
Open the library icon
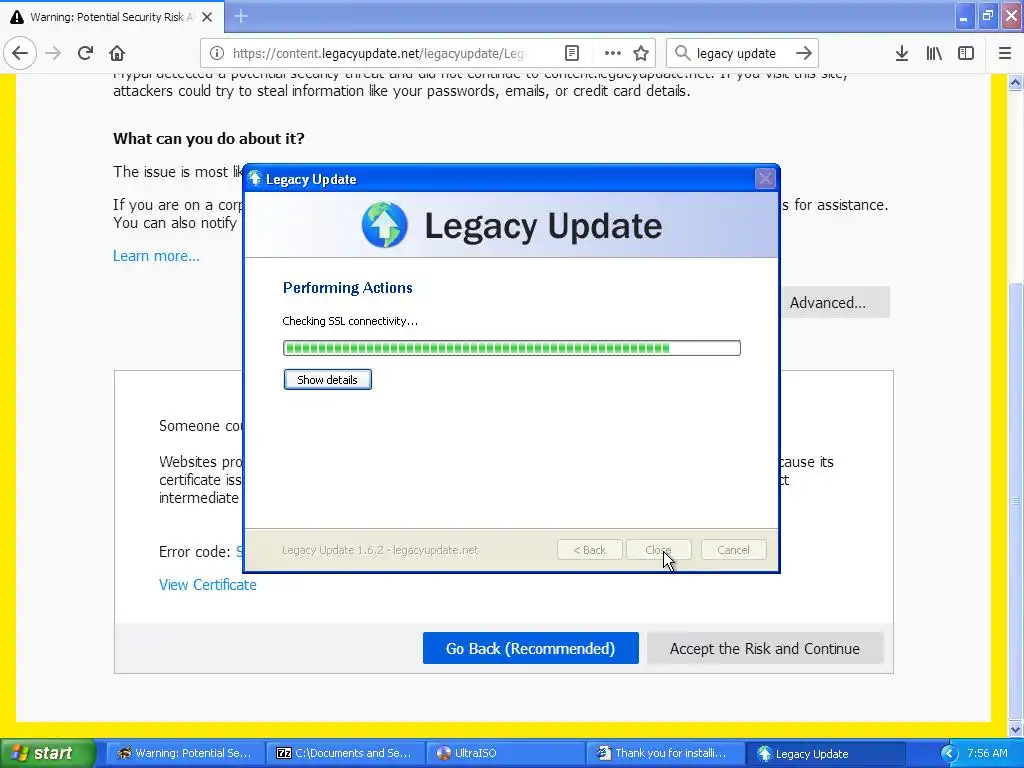[x=934, y=53]
